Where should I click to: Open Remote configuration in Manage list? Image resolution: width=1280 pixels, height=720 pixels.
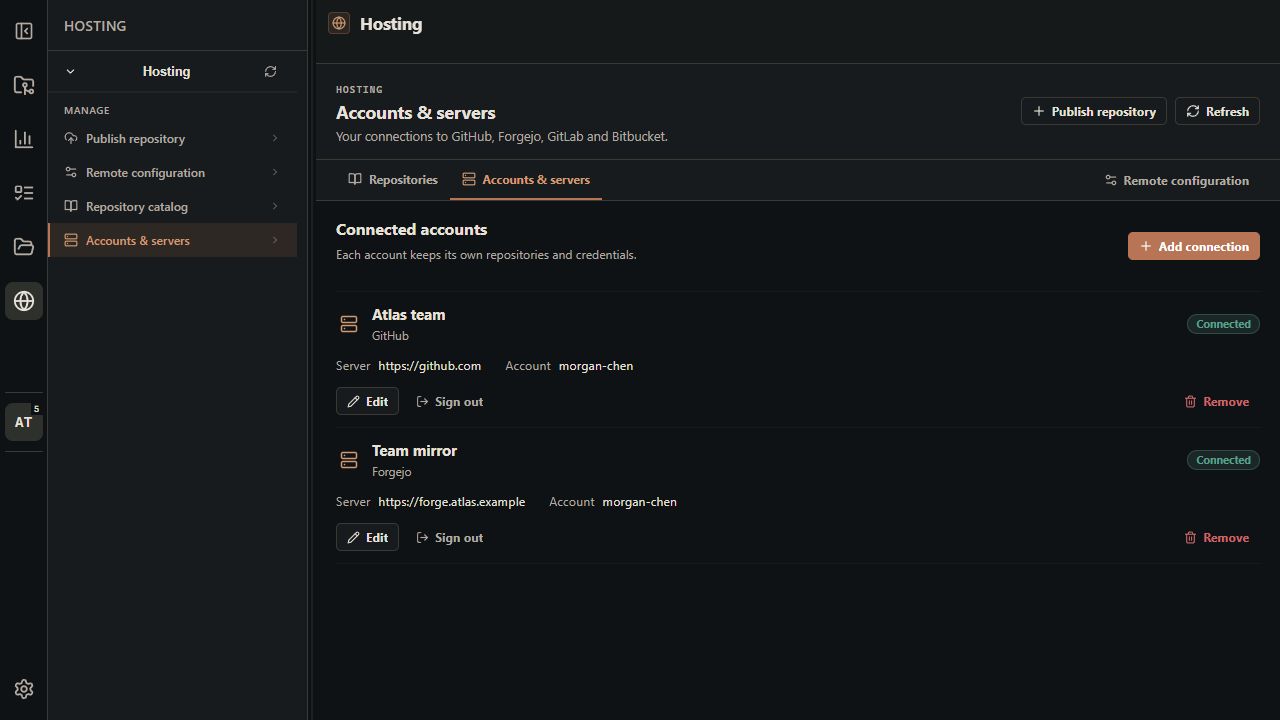pos(172,173)
